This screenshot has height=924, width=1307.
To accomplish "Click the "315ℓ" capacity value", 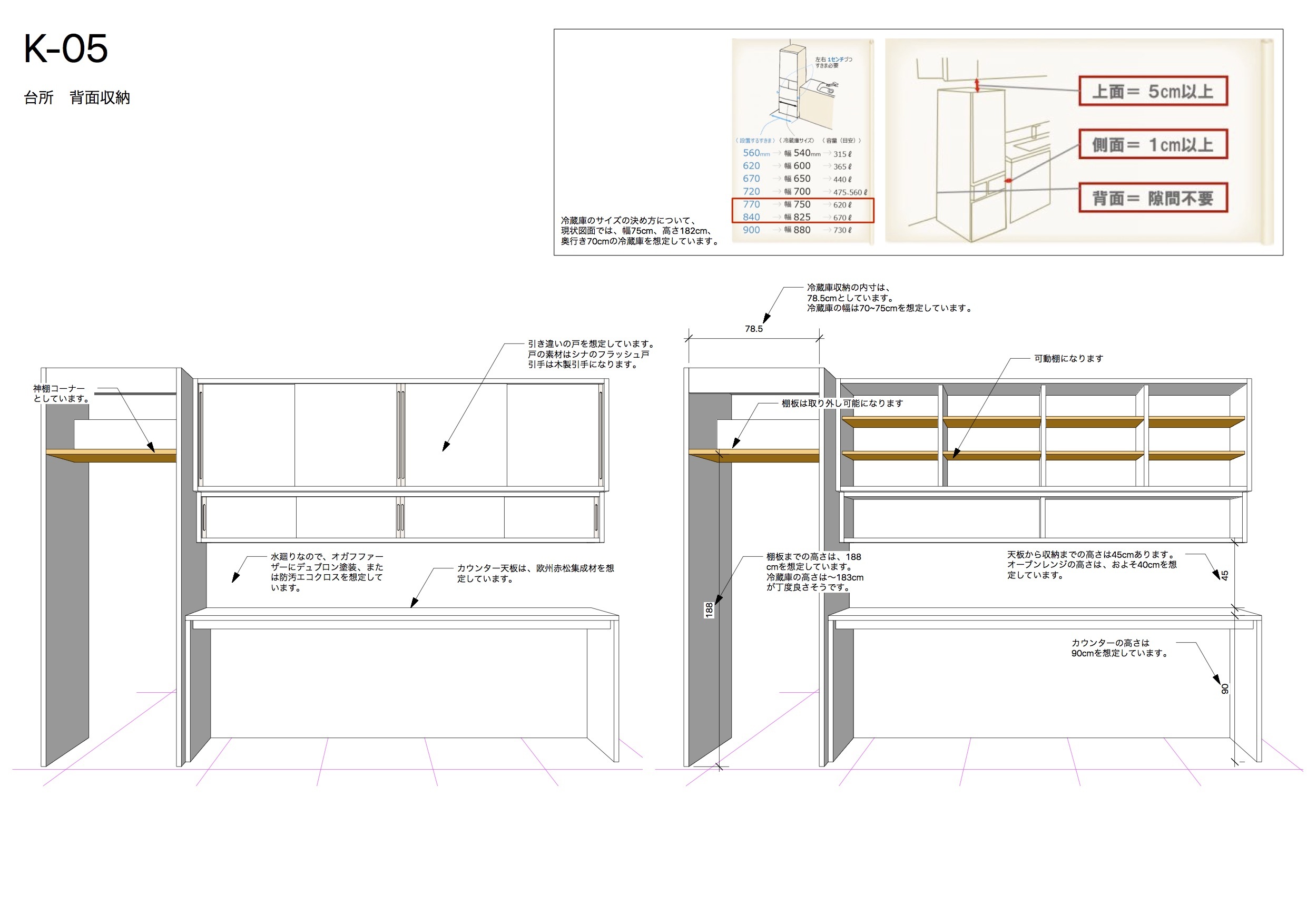I will (842, 154).
